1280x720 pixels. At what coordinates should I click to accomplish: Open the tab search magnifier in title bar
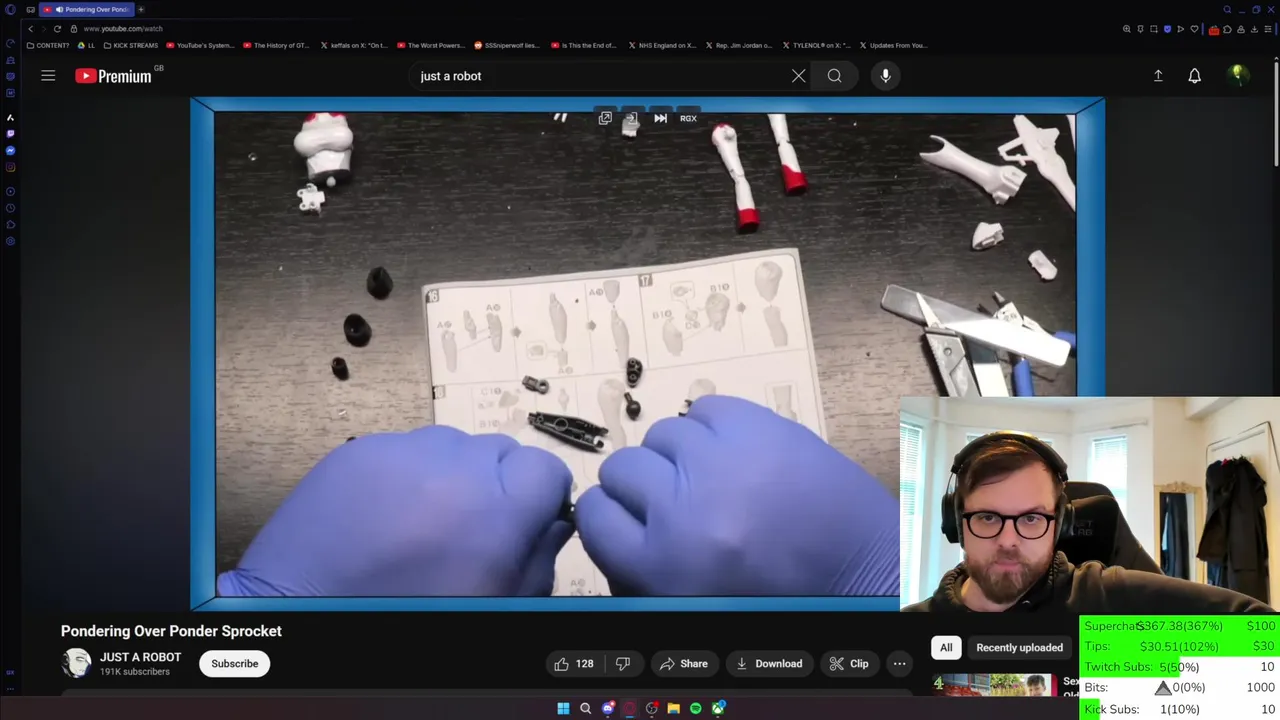point(1227,9)
